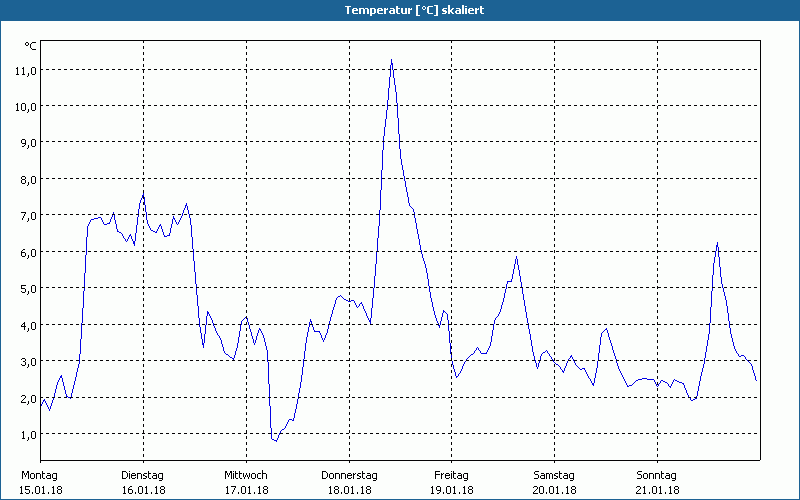Viewport: 800px width, 500px height.
Task: Click the 'Freitag' day label
Action: click(x=451, y=475)
